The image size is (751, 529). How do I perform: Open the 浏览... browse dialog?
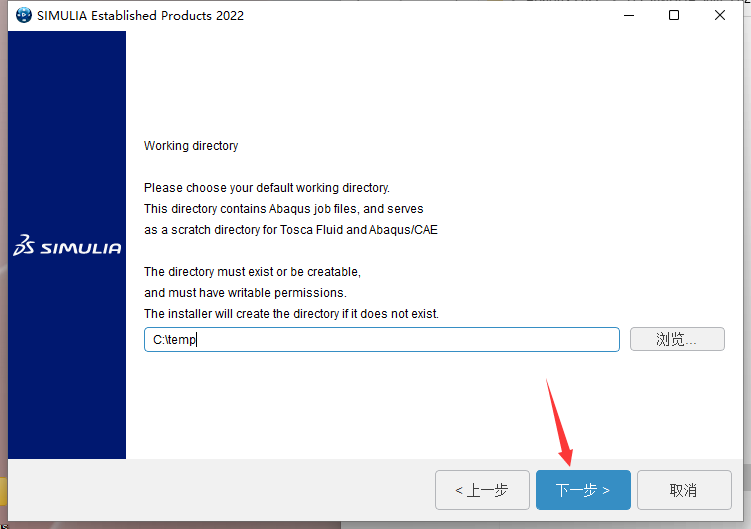[x=677, y=339]
